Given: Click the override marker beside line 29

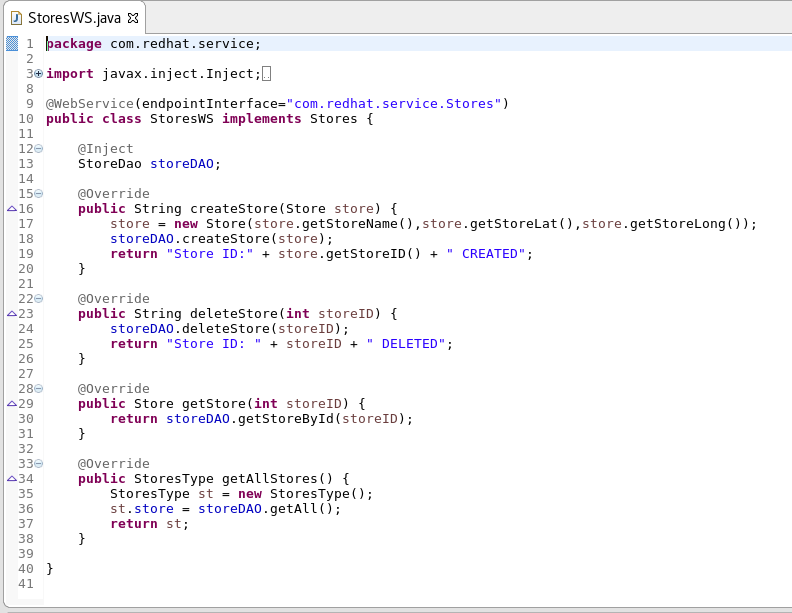Looking at the screenshot, I should tap(12, 404).
